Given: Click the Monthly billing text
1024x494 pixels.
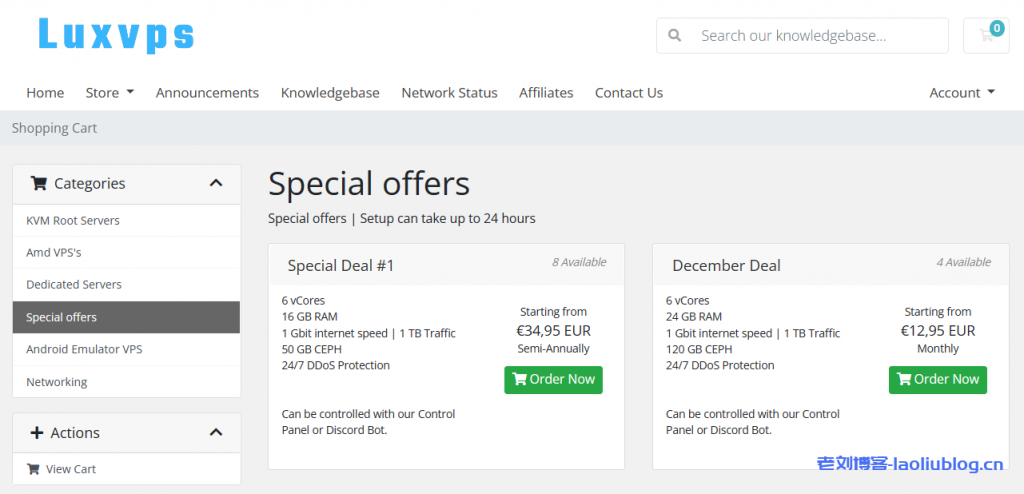Looking at the screenshot, I should (x=938, y=349).
